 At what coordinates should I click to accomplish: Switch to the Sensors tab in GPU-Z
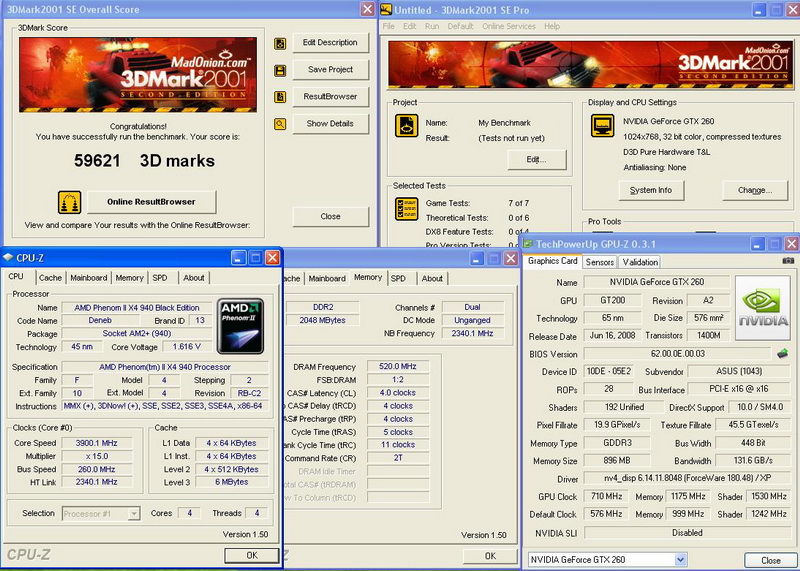click(600, 262)
